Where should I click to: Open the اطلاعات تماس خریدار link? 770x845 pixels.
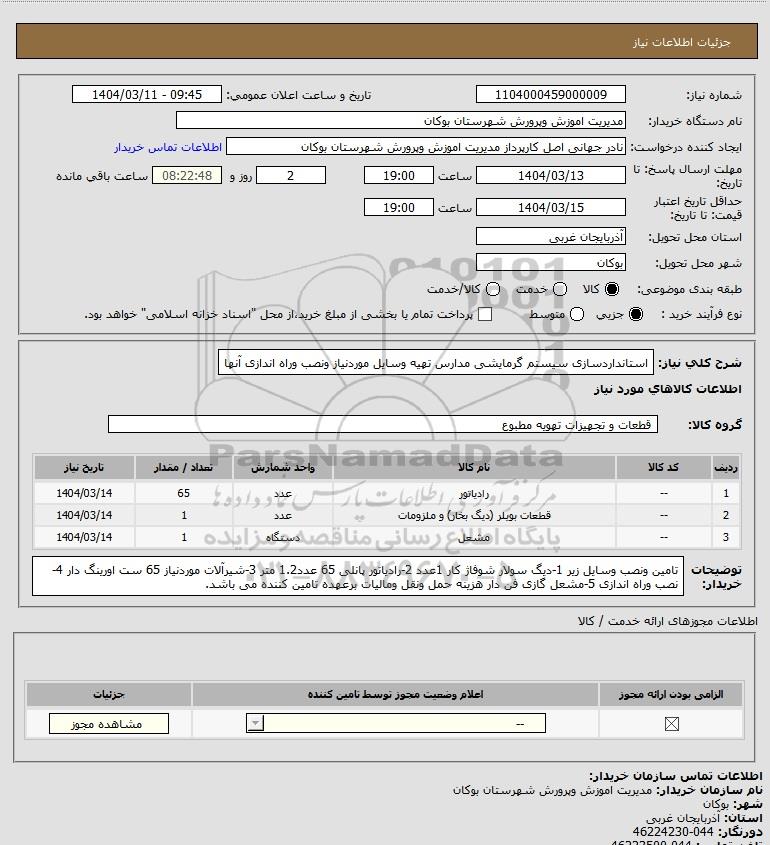click(x=168, y=147)
